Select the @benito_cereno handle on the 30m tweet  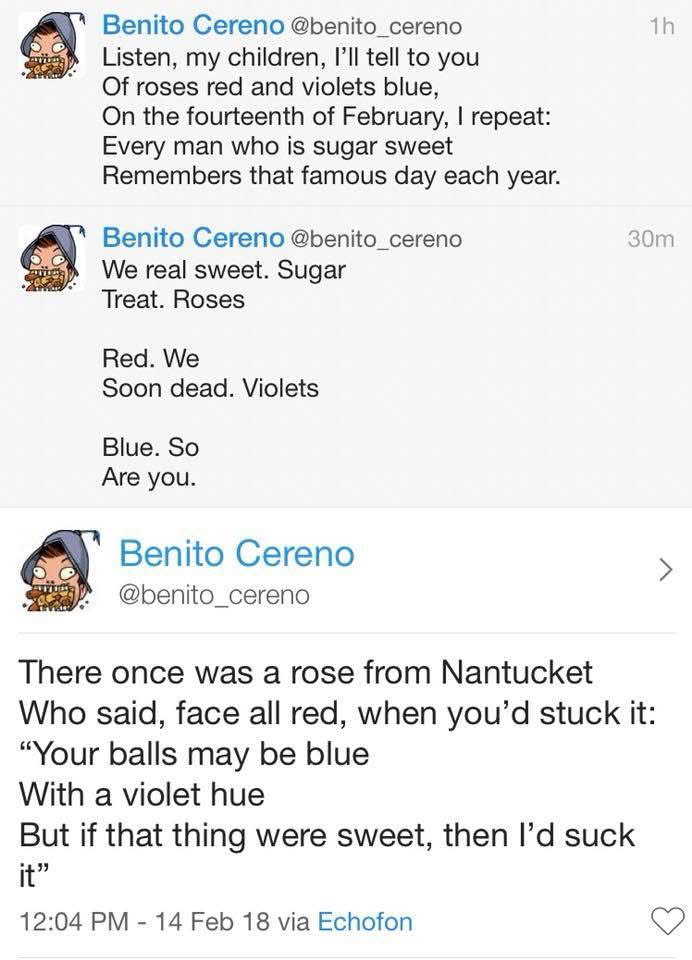click(376, 239)
